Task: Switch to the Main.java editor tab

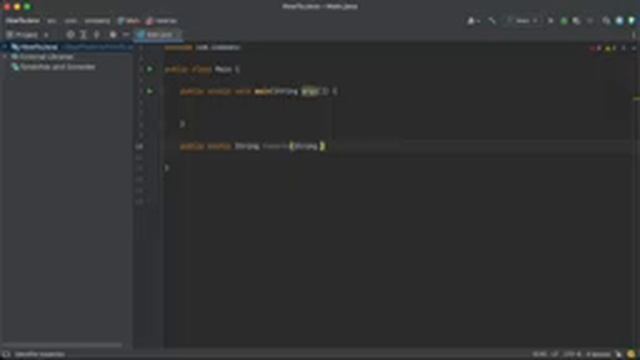Action: tap(158, 35)
